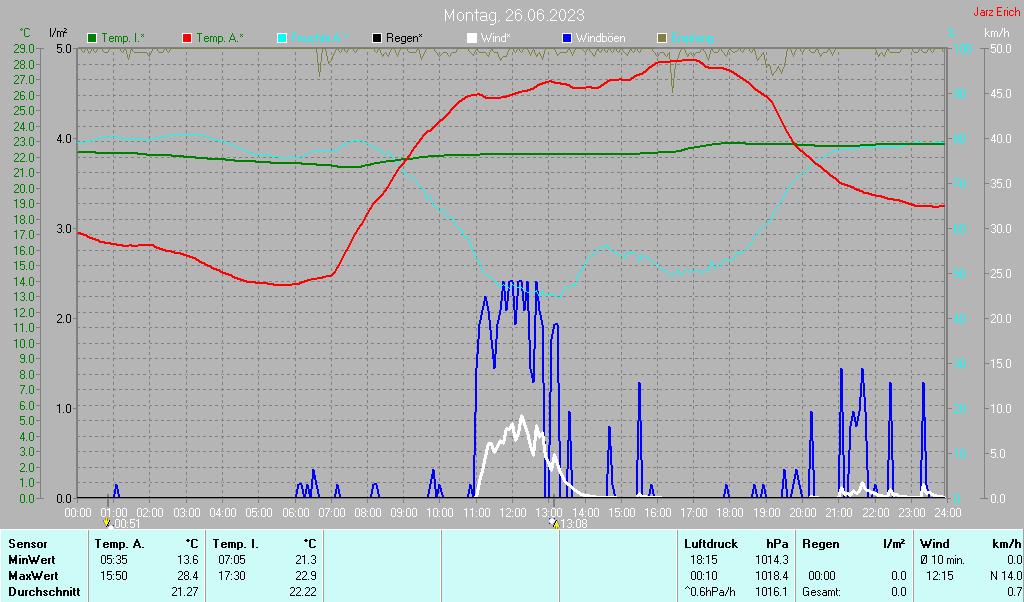Click the blue Windböen legend swatch
This screenshot has width=1024, height=602.
(x=566, y=39)
